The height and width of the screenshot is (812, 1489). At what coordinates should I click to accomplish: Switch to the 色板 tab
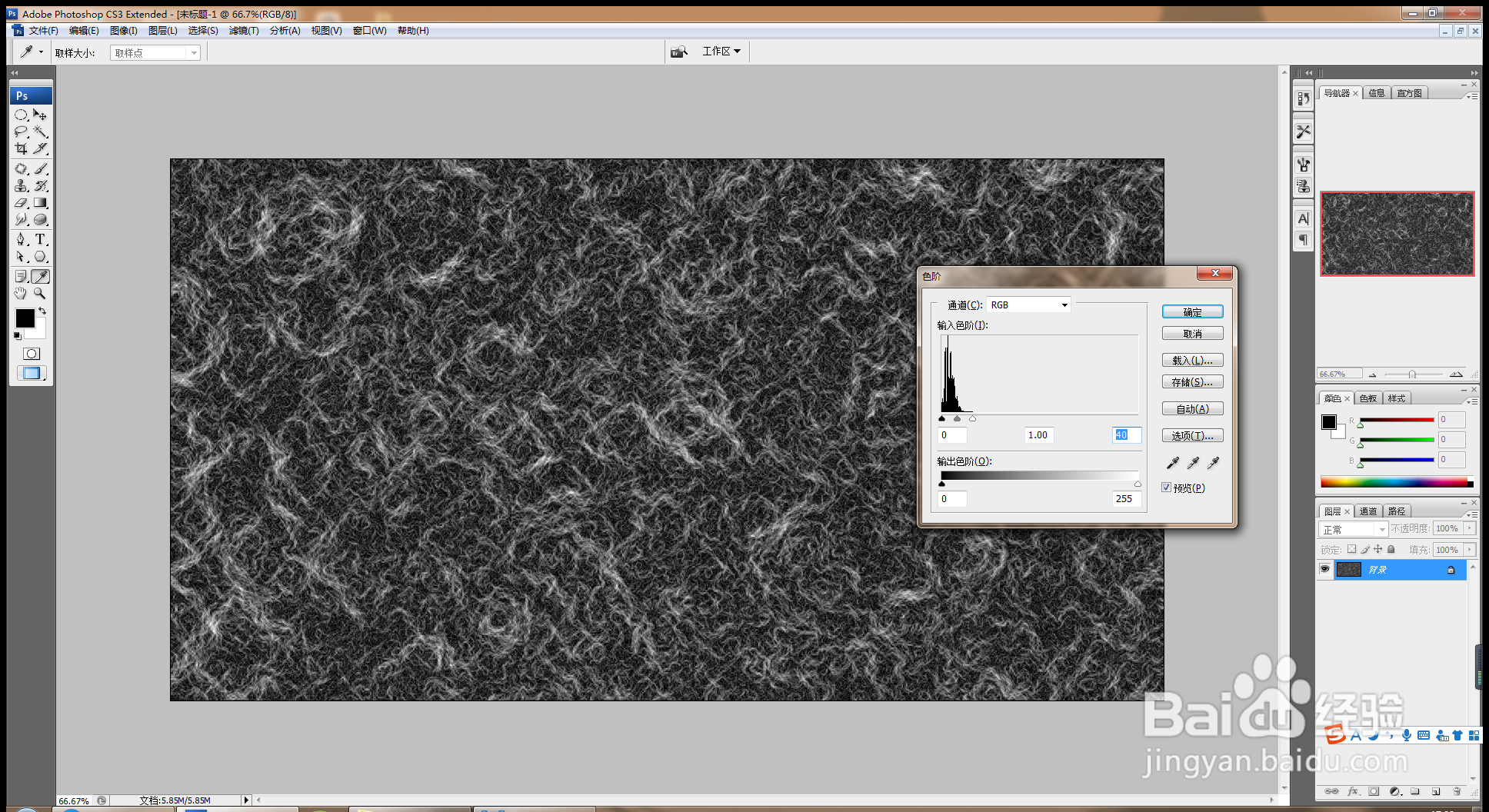1368,398
